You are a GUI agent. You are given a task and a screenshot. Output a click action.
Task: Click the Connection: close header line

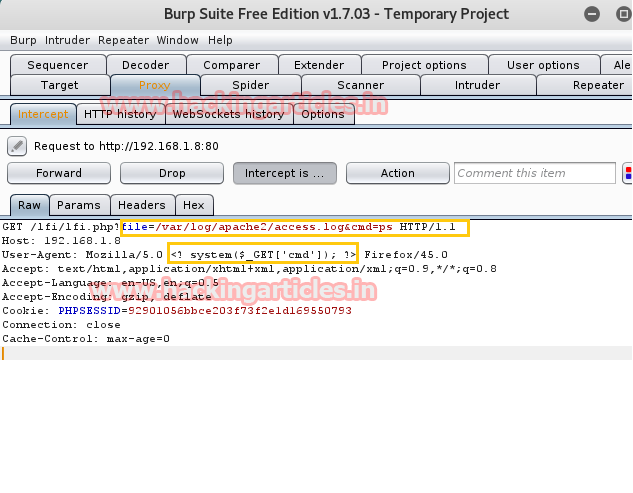[61, 325]
